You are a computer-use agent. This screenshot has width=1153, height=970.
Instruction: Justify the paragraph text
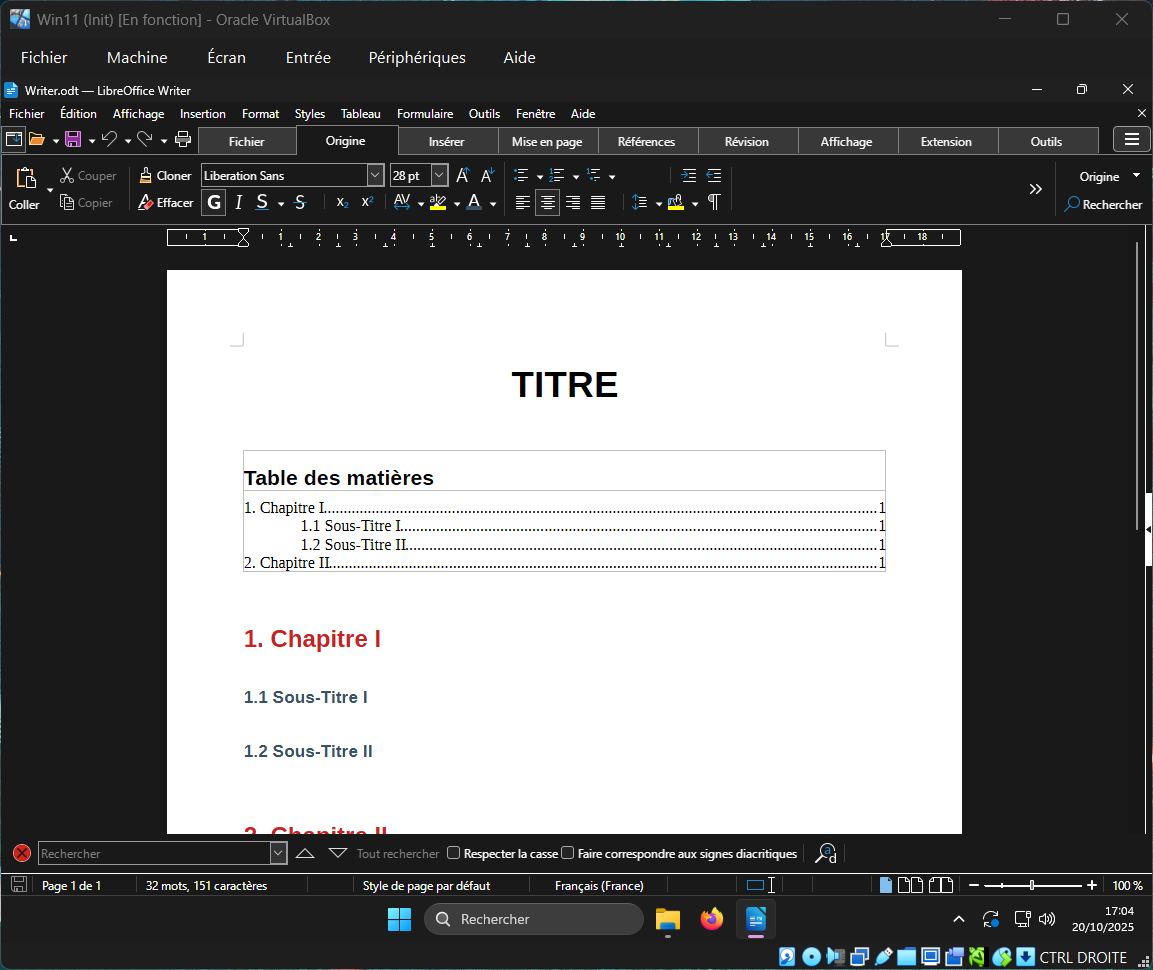tap(598, 203)
